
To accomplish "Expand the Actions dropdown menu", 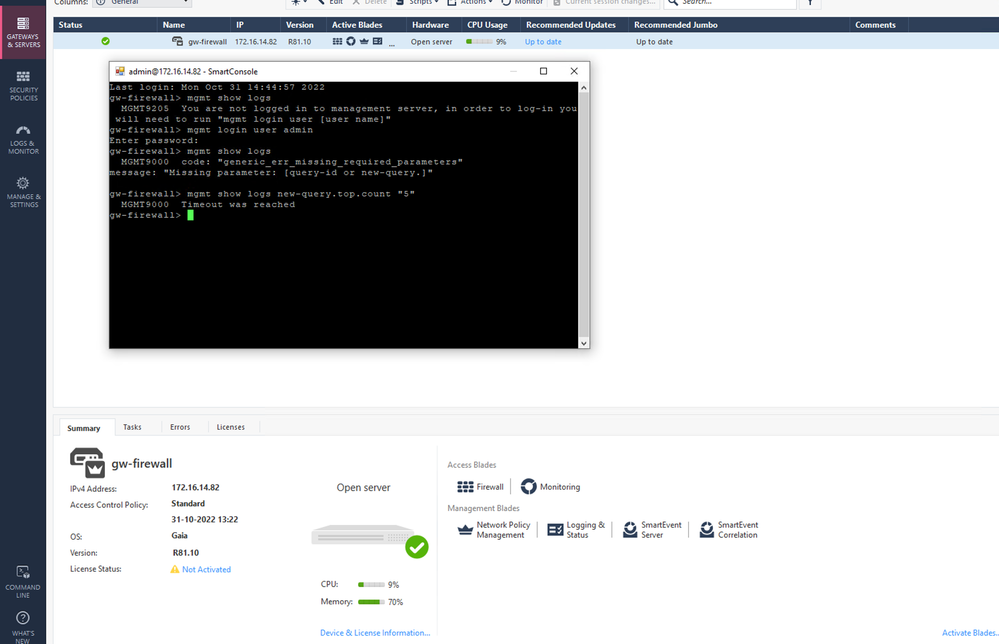I will coord(474,3).
